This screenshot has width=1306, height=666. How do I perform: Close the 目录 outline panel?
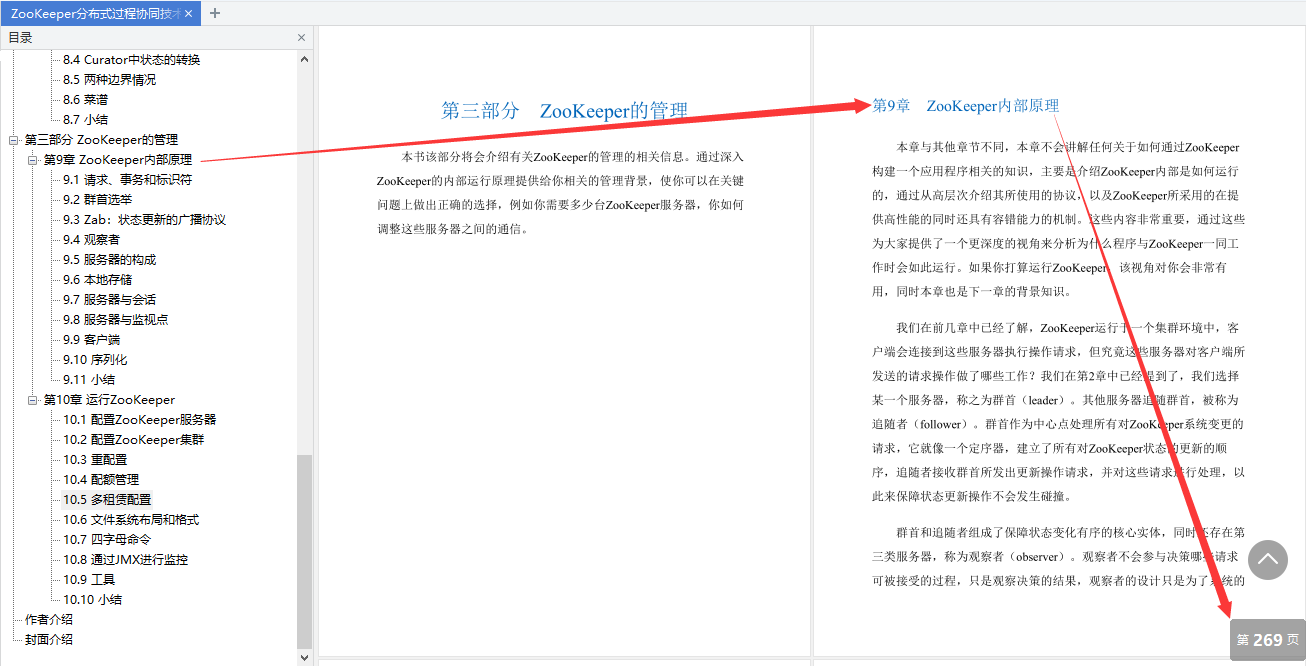point(302,38)
